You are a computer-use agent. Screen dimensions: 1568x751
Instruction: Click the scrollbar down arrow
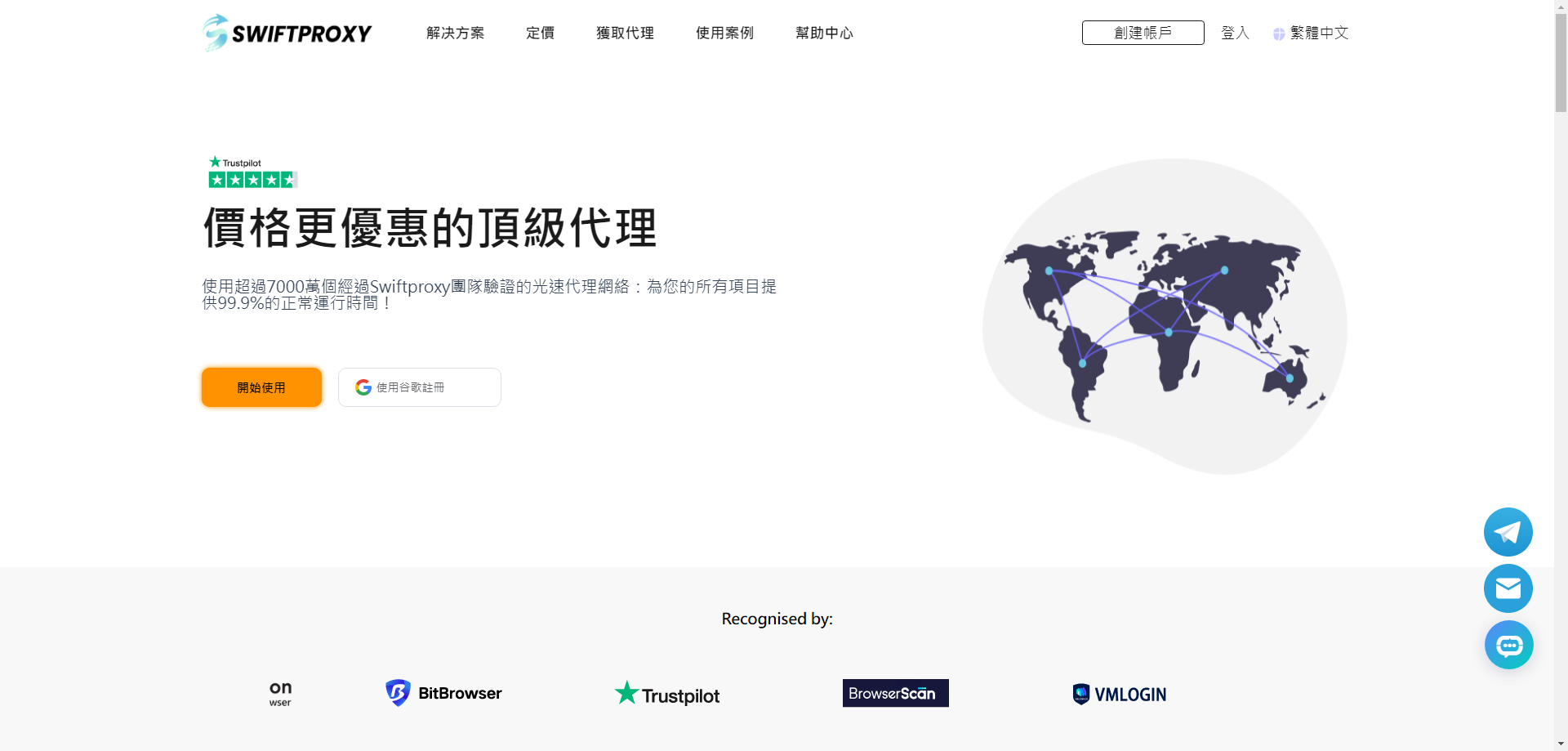(1560, 742)
